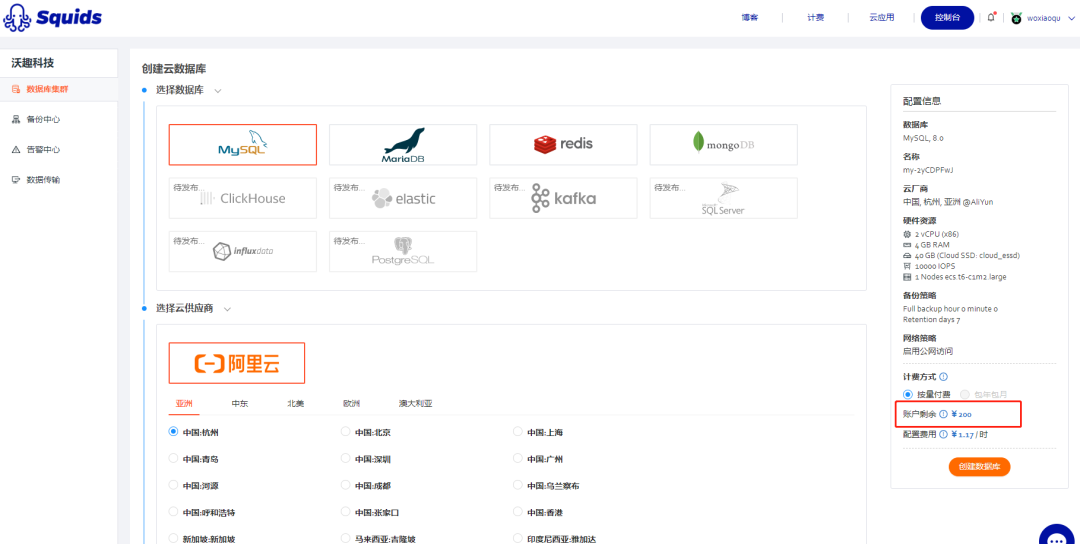Select 中国:青岛 region radio
The height and width of the screenshot is (544, 1080).
pos(174,458)
